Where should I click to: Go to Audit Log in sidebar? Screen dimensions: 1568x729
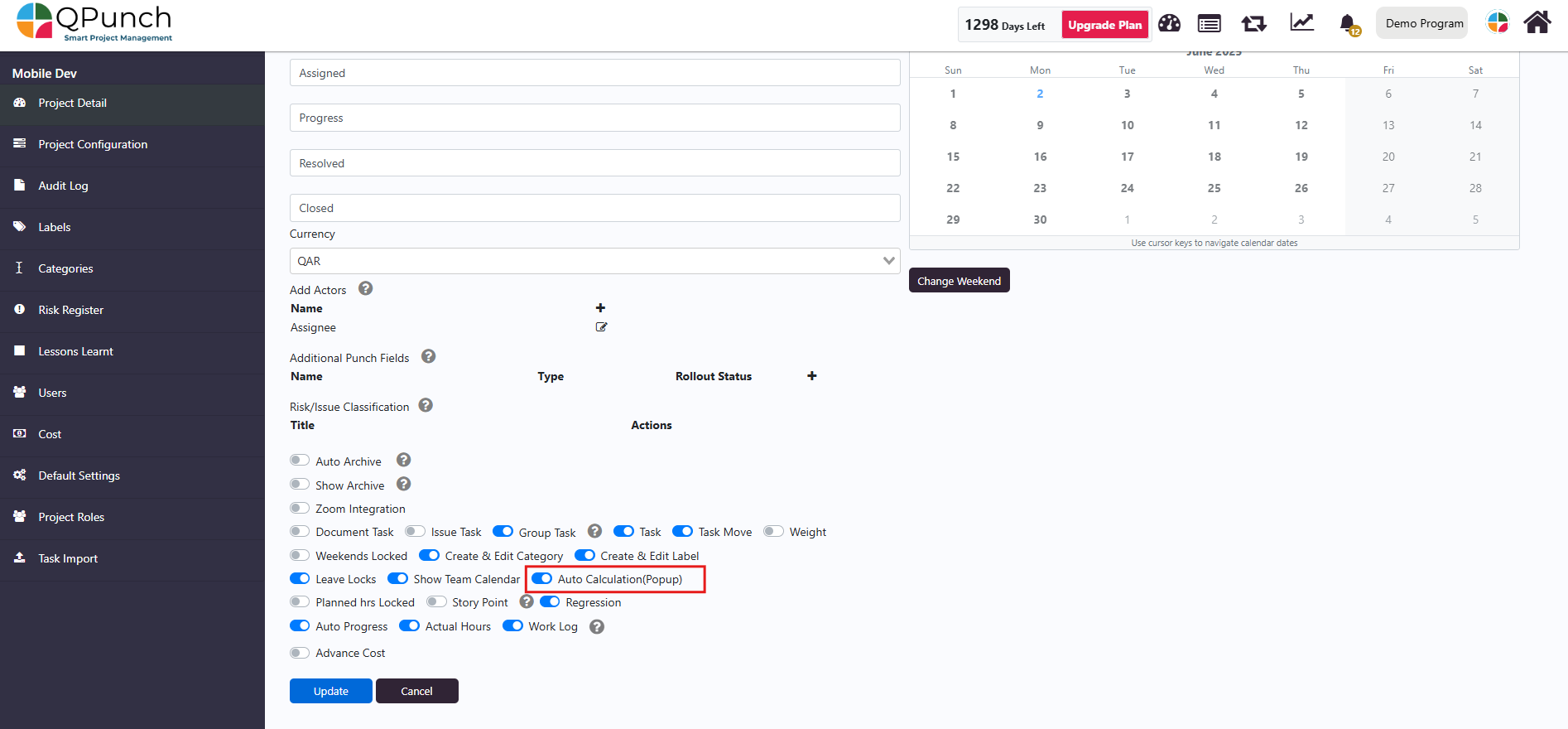point(132,186)
